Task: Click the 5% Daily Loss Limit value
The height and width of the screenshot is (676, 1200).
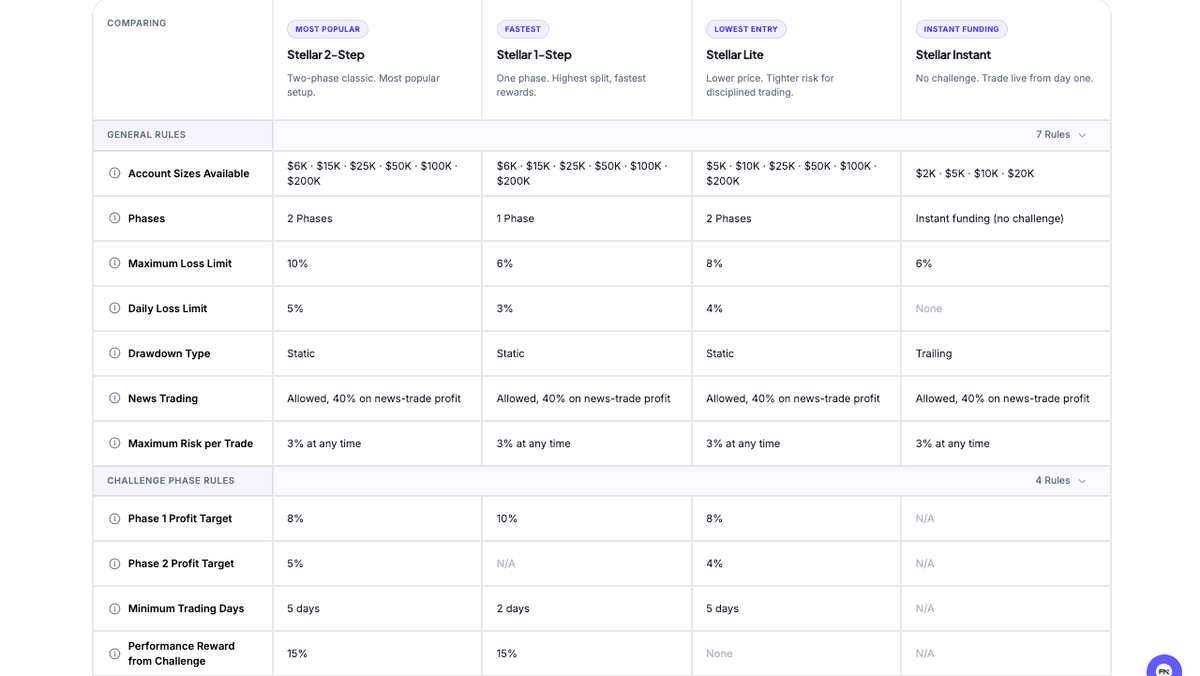Action: 295,308
